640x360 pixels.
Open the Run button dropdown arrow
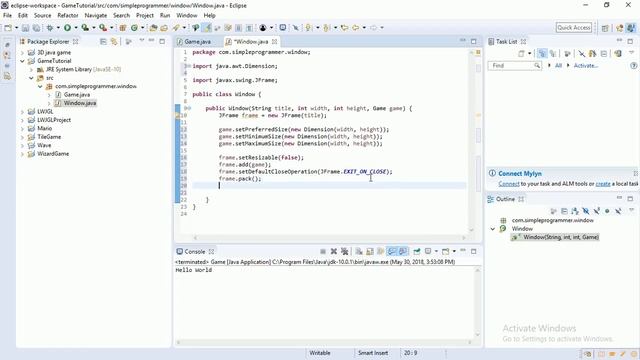(x=76, y=28)
